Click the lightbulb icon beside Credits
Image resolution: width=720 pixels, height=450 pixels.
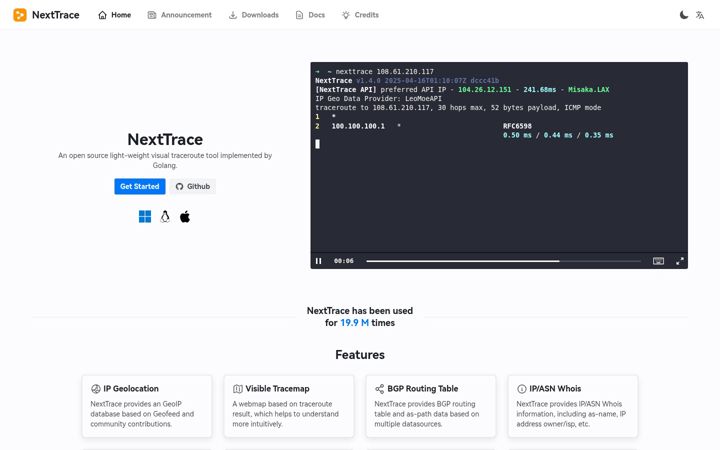[346, 15]
